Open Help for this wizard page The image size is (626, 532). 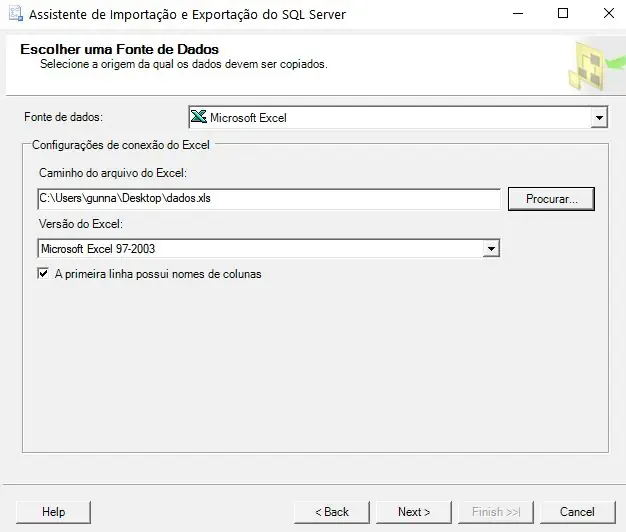(53, 512)
